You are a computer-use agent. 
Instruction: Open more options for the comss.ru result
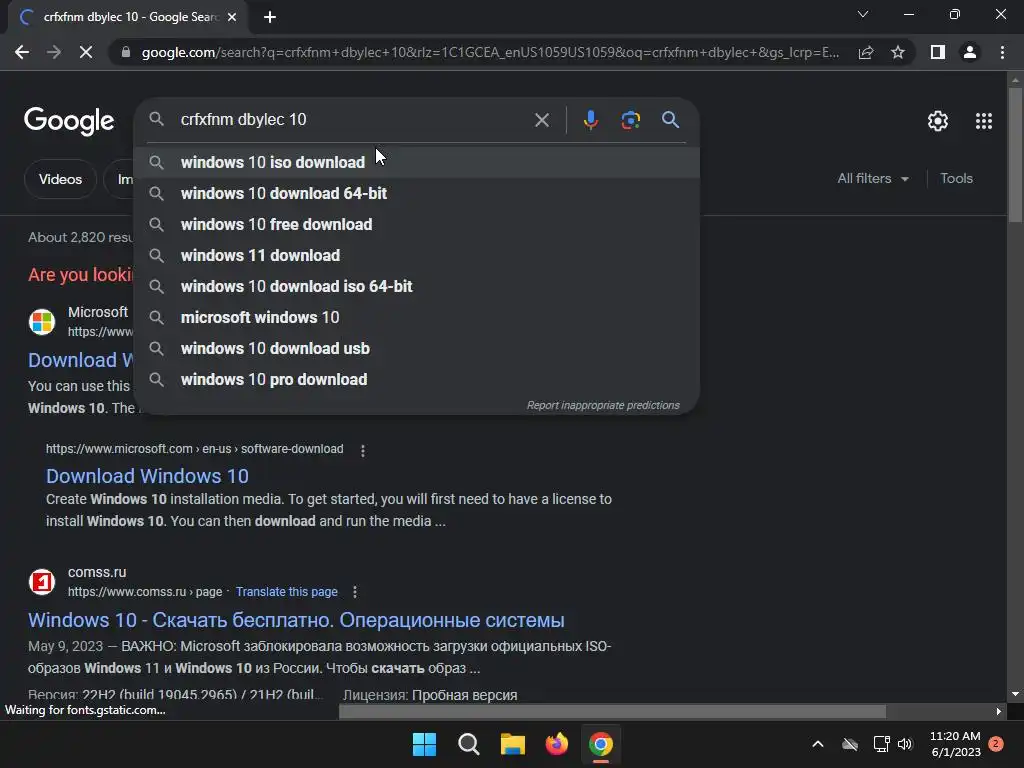point(355,592)
